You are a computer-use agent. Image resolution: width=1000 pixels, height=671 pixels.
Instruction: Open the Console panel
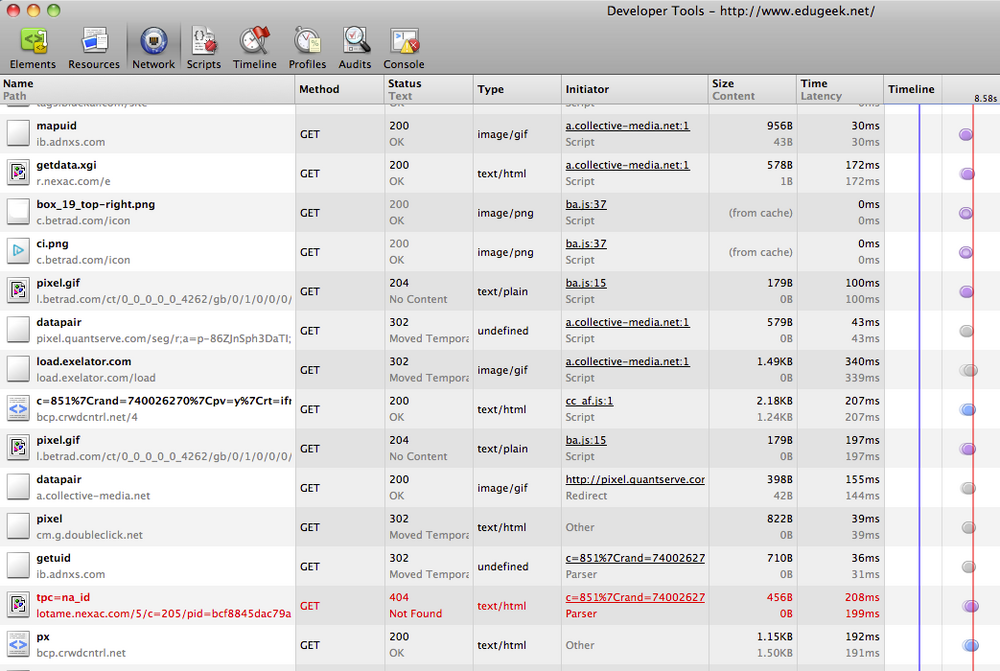pyautogui.click(x=404, y=48)
